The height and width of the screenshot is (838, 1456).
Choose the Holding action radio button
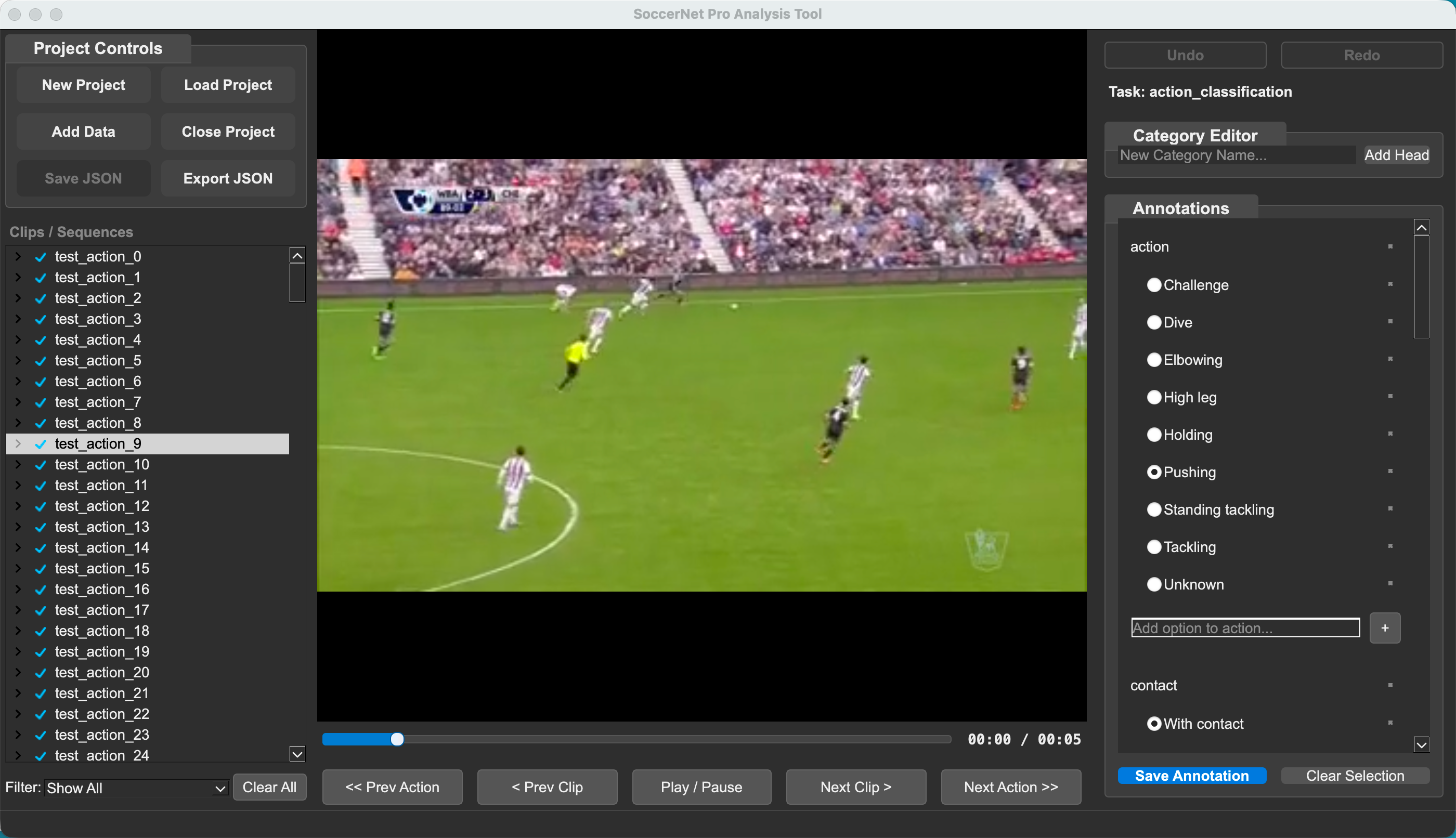(1154, 435)
